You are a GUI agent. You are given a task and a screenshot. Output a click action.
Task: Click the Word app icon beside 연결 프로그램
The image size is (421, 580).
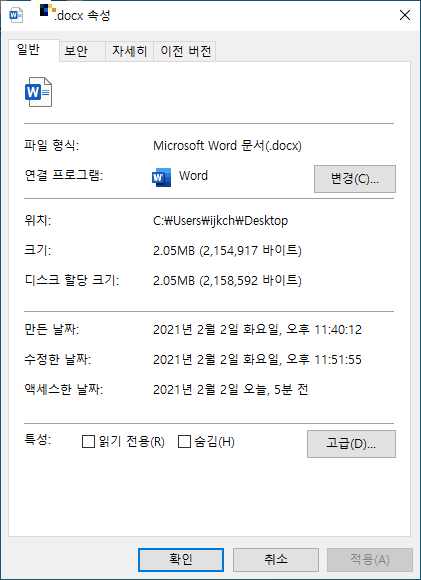162,177
